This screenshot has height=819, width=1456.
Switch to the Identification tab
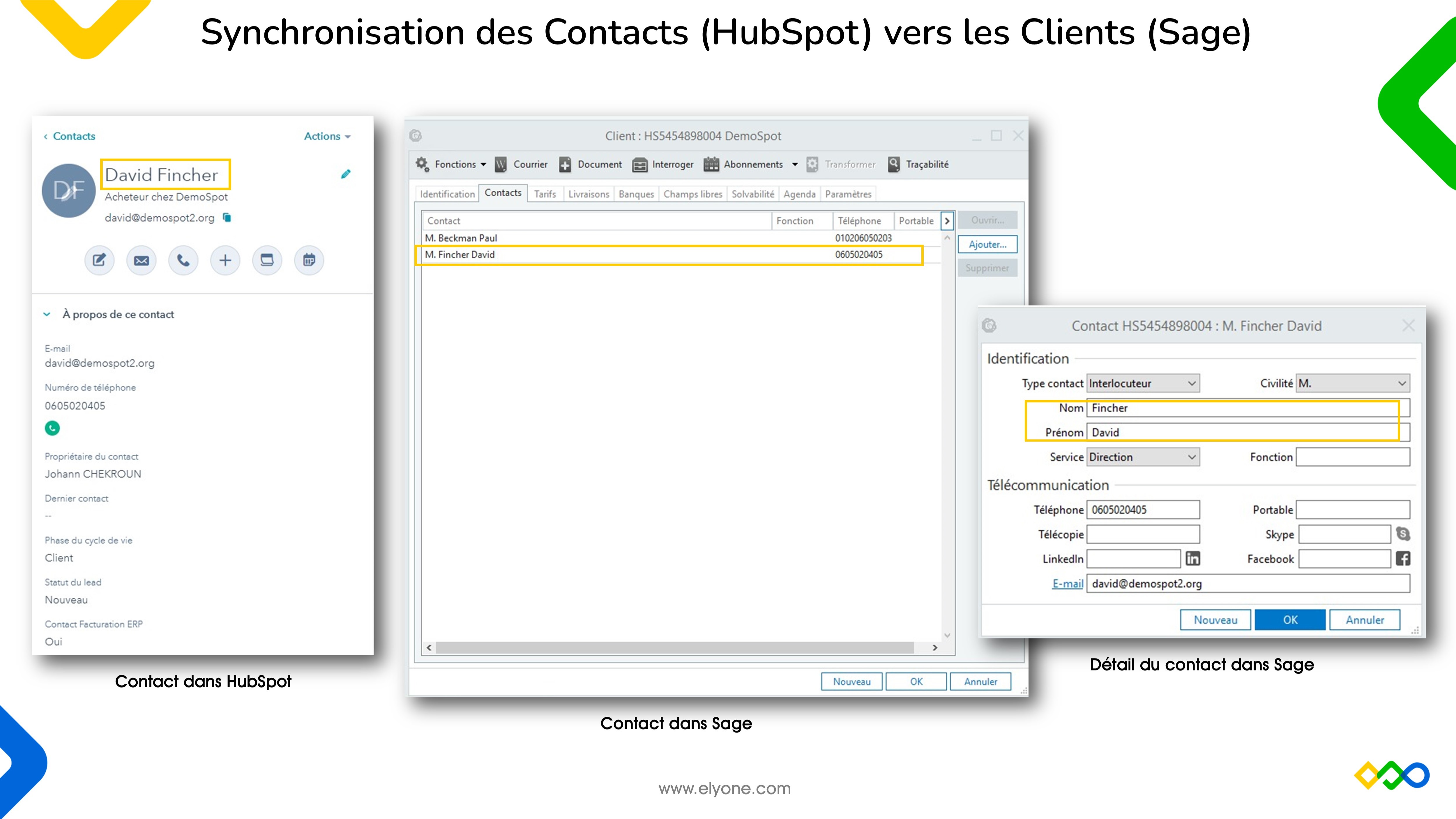[446, 194]
